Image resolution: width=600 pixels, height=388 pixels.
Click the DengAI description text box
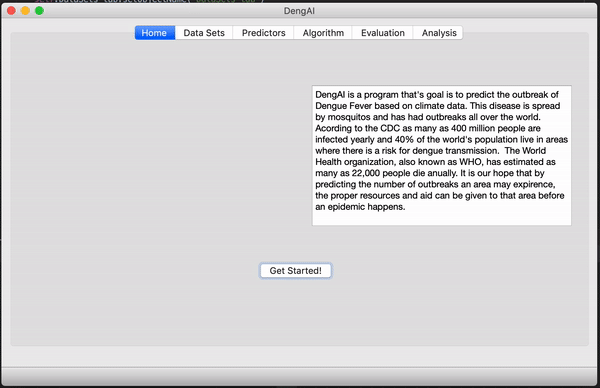click(442, 155)
